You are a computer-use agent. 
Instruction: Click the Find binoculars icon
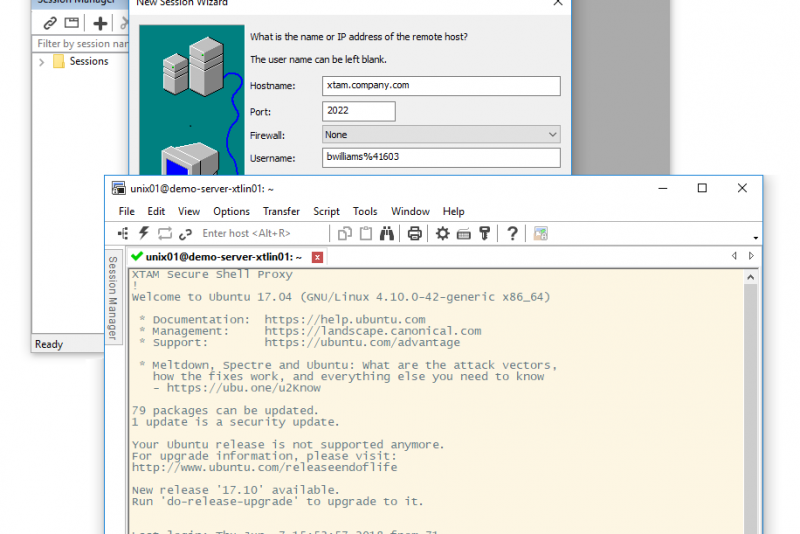(388, 234)
